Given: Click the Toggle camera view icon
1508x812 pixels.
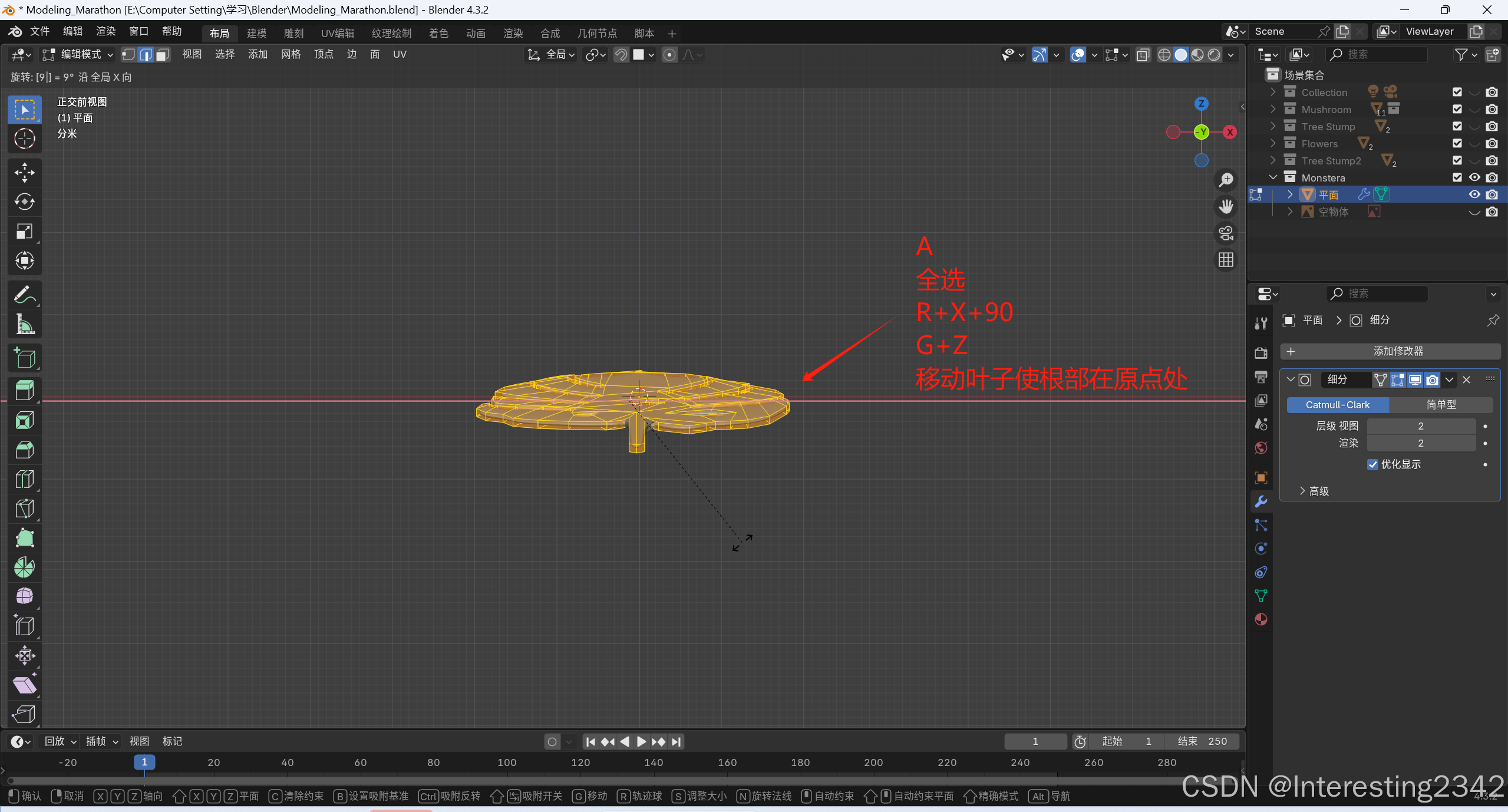Looking at the screenshot, I should [1226, 233].
